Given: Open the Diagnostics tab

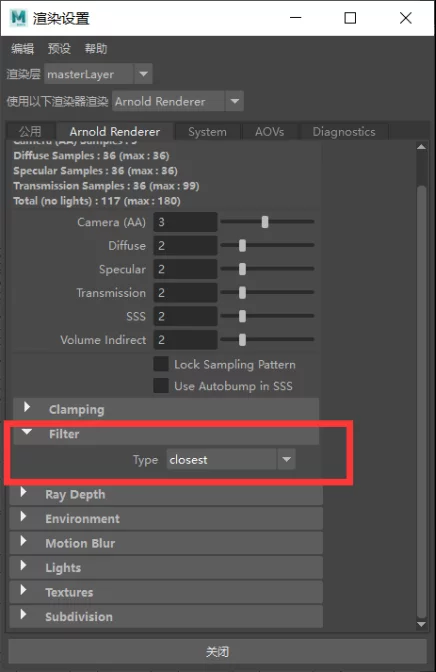Looking at the screenshot, I should coord(344,132).
